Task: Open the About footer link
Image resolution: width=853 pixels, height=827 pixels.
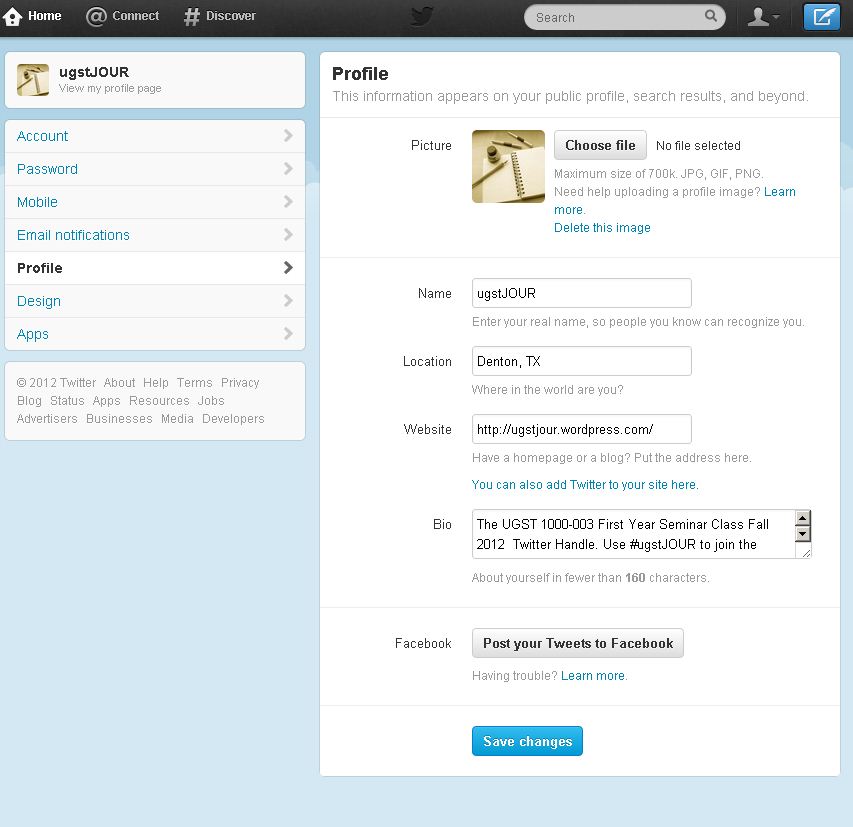Action: pos(119,382)
